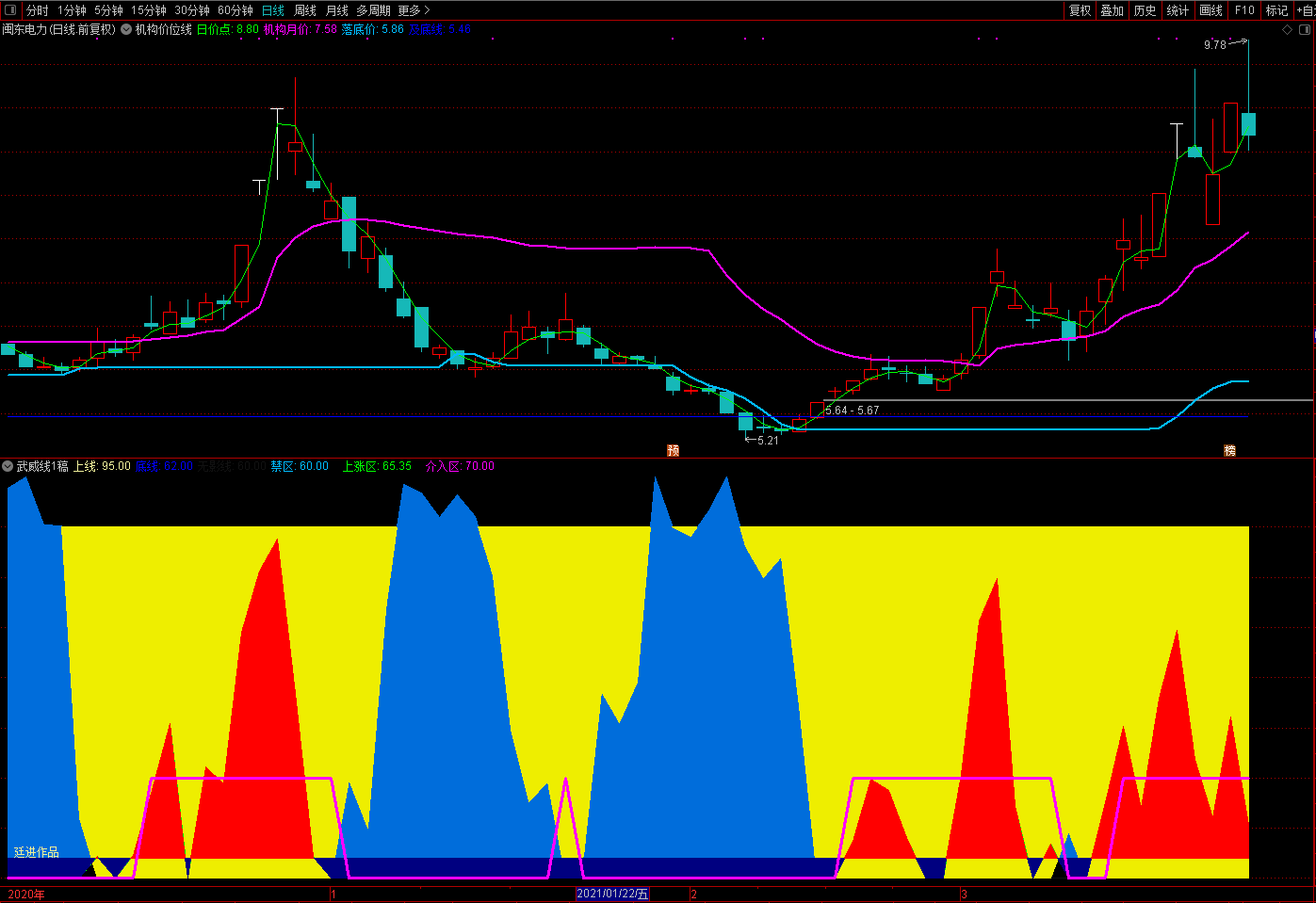Switch to 5分钟 period tab

108,10
